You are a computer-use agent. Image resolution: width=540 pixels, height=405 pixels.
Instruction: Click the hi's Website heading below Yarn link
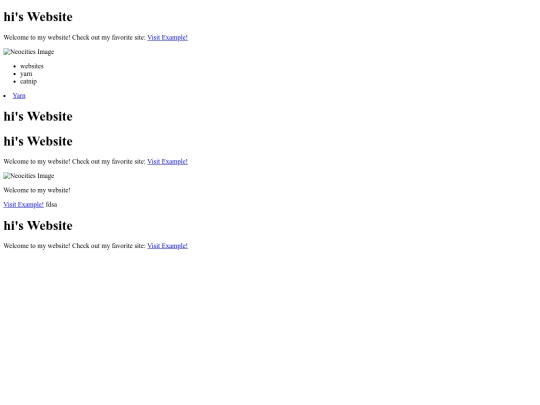click(38, 116)
